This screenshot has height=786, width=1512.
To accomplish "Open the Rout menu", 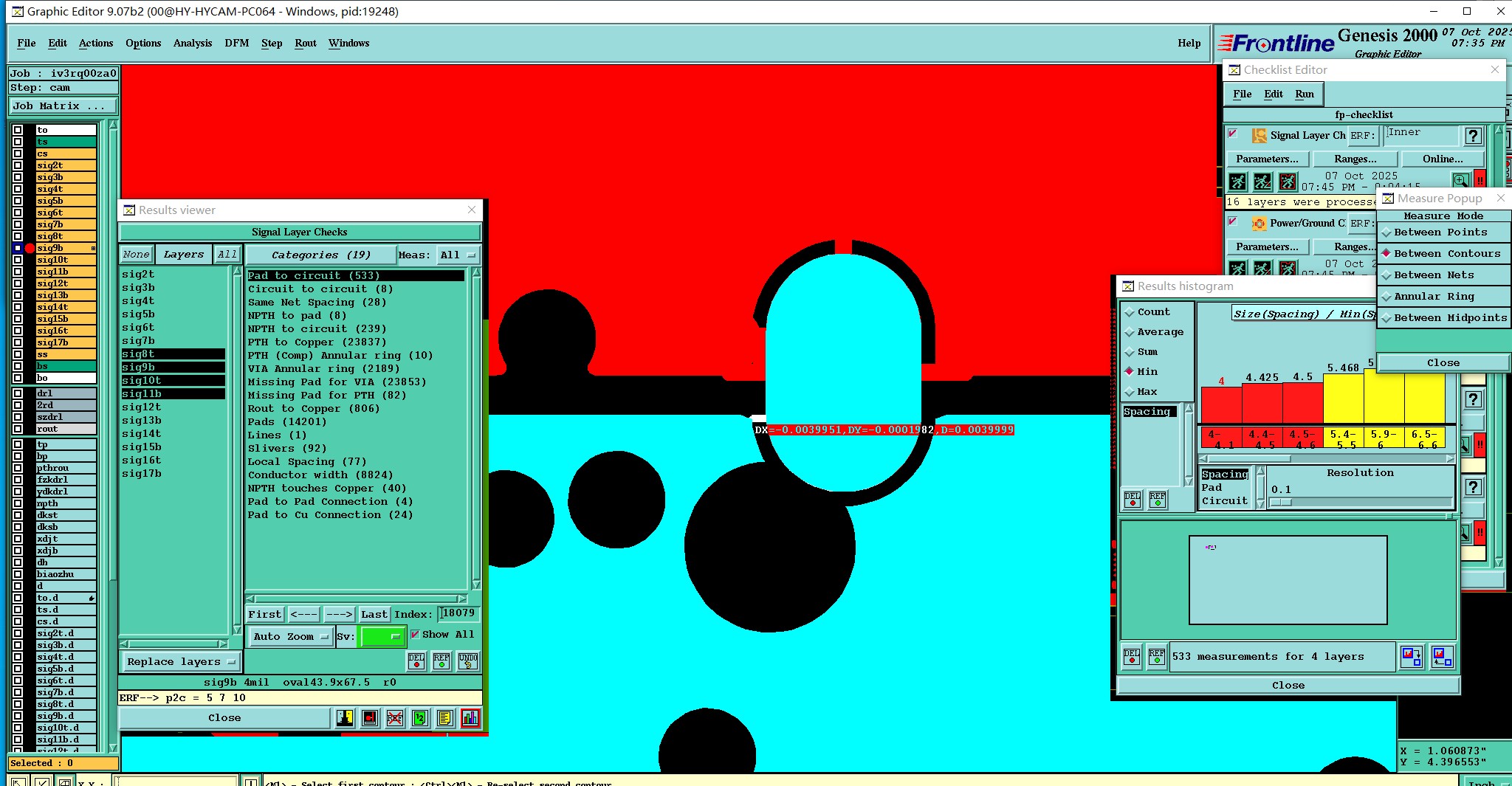I will point(306,44).
